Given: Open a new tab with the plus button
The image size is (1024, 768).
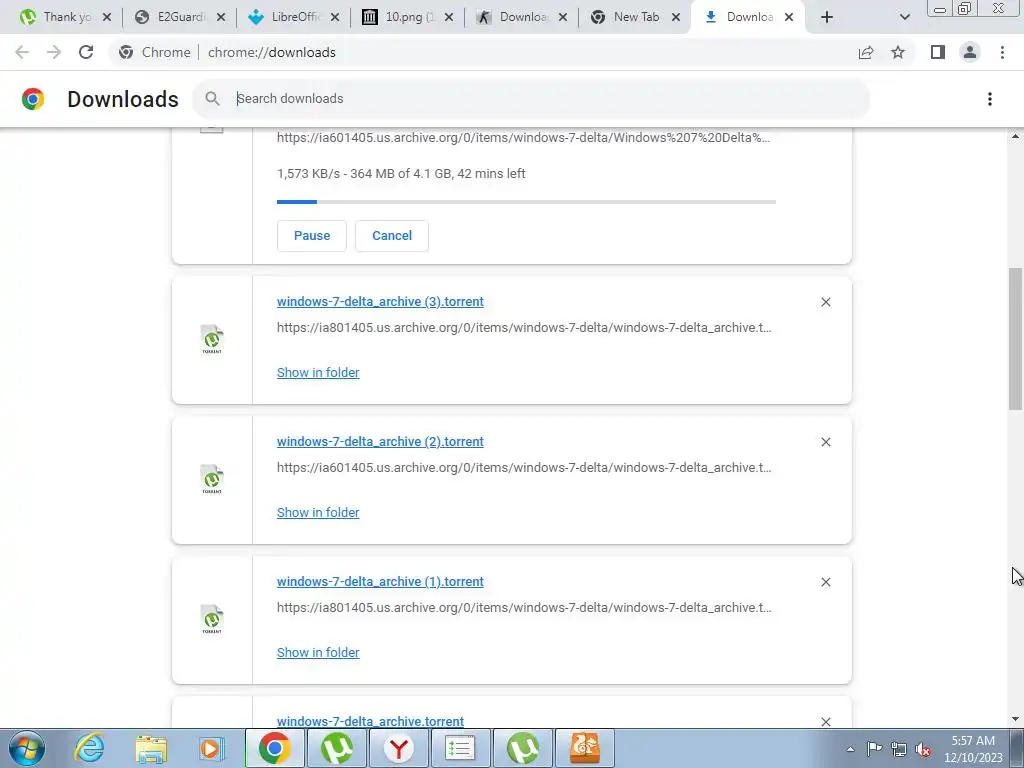Looking at the screenshot, I should 827,17.
